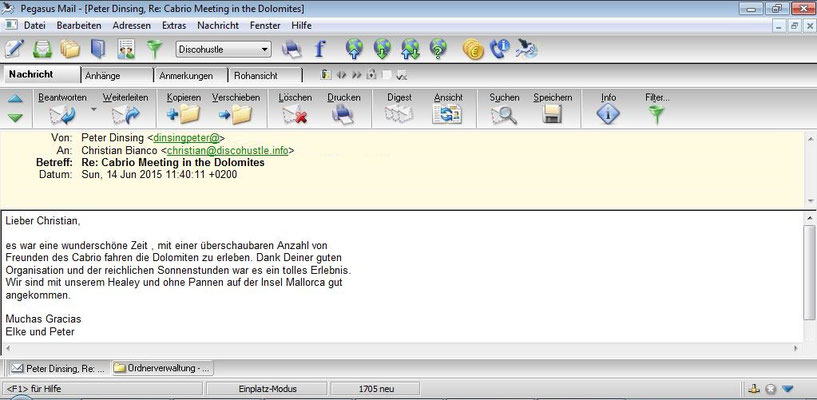This screenshot has height=400, width=817.
Task: Click the Pegasus horse tools icon
Action: coord(527,49)
